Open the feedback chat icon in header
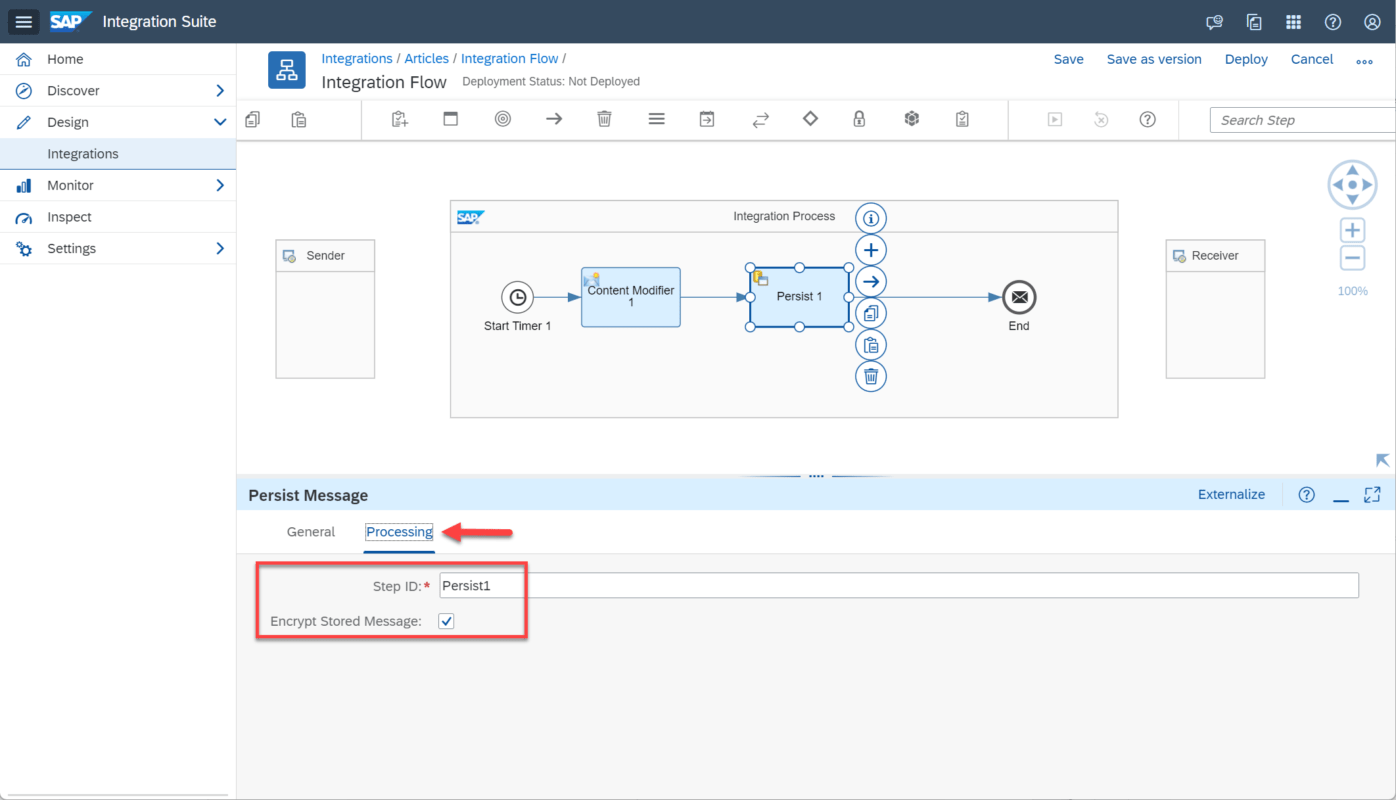This screenshot has height=800, width=1396. (x=1215, y=22)
